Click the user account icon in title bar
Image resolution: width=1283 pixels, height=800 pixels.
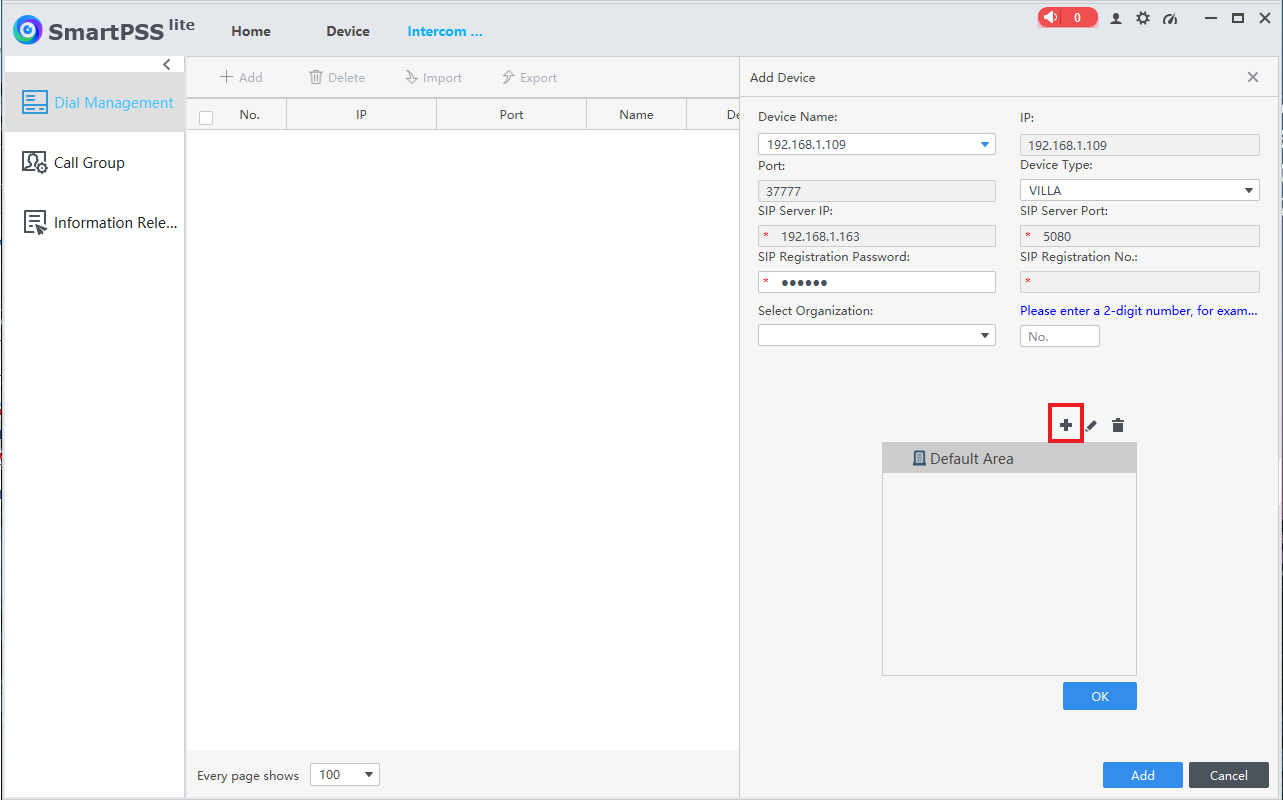[1116, 18]
